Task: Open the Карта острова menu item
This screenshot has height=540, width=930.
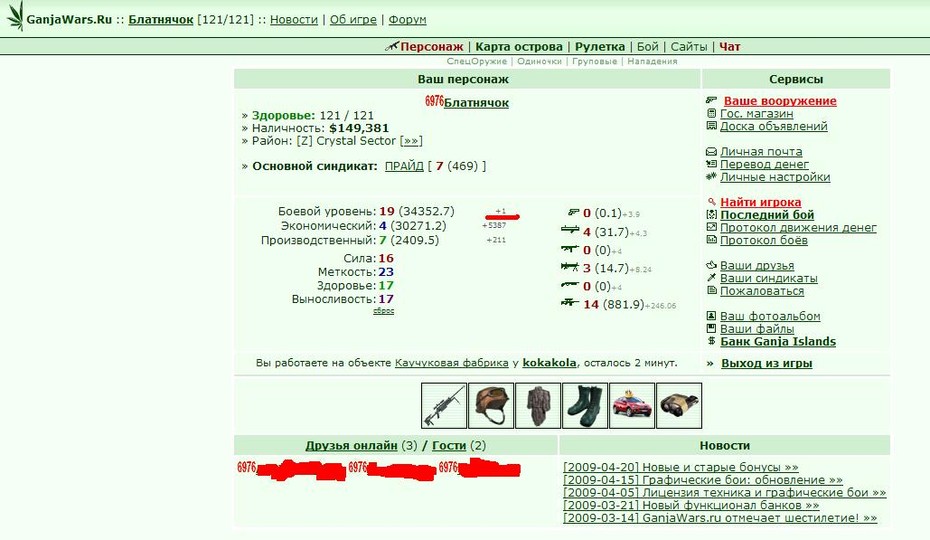Action: pos(519,46)
